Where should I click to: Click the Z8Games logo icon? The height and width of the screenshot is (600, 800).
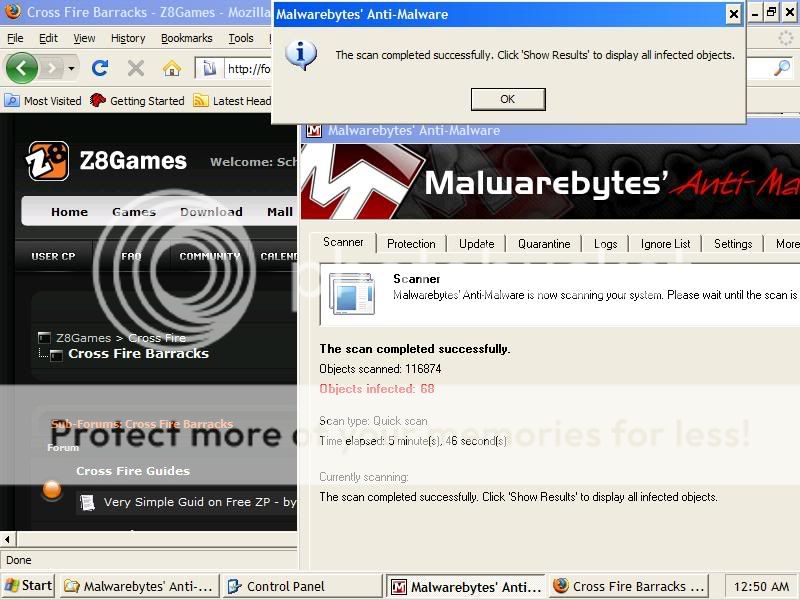click(x=48, y=161)
